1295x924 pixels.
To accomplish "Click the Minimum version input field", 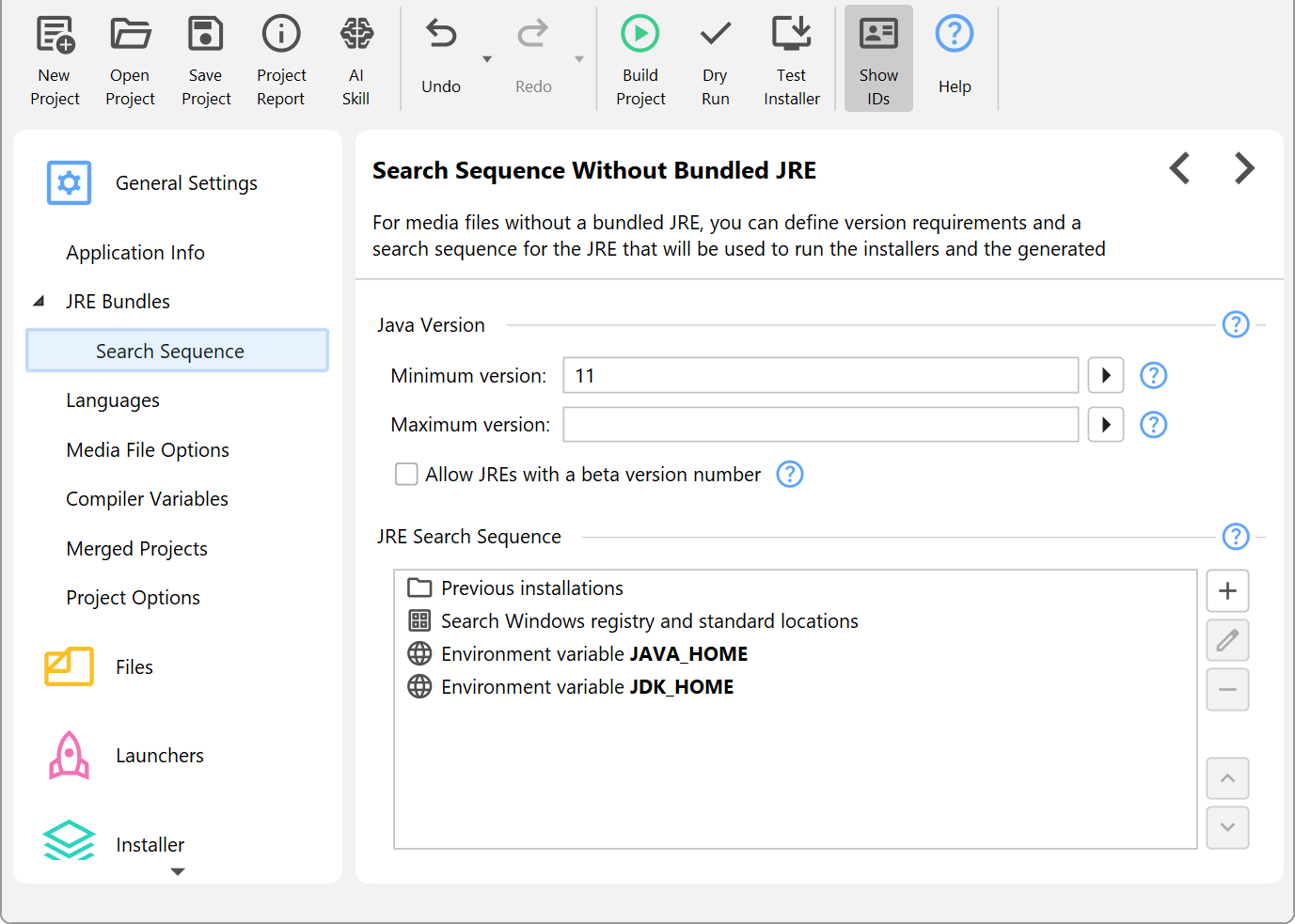I will [821, 376].
